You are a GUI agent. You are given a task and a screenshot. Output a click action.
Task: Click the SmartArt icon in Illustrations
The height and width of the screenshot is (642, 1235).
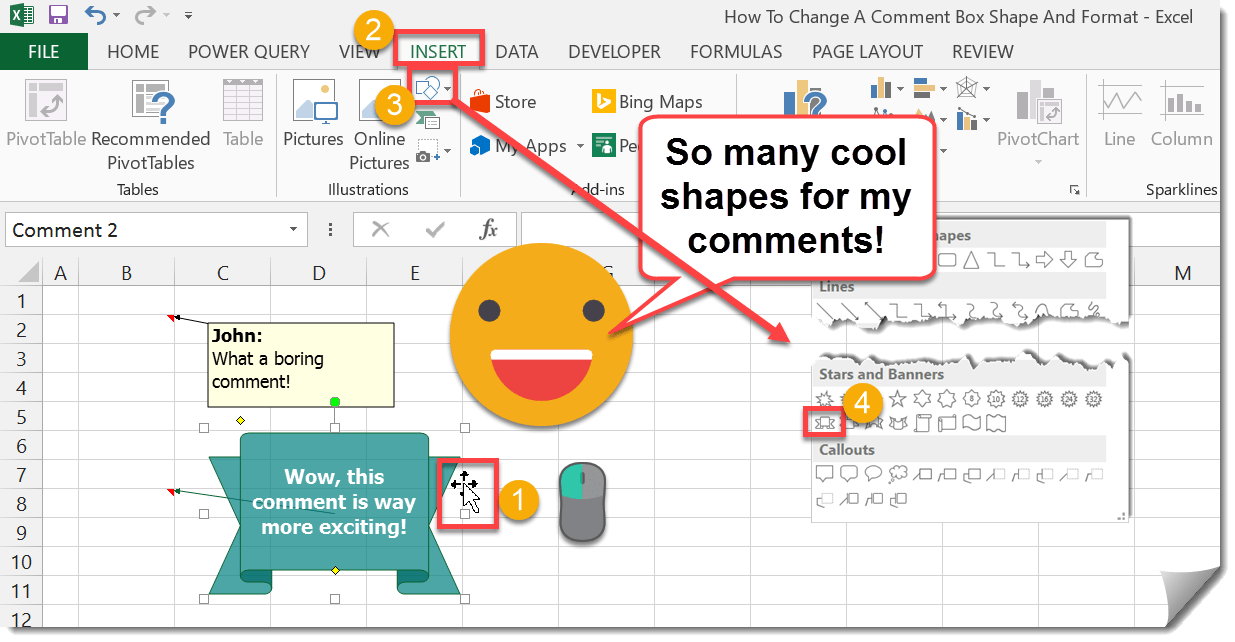pos(428,121)
